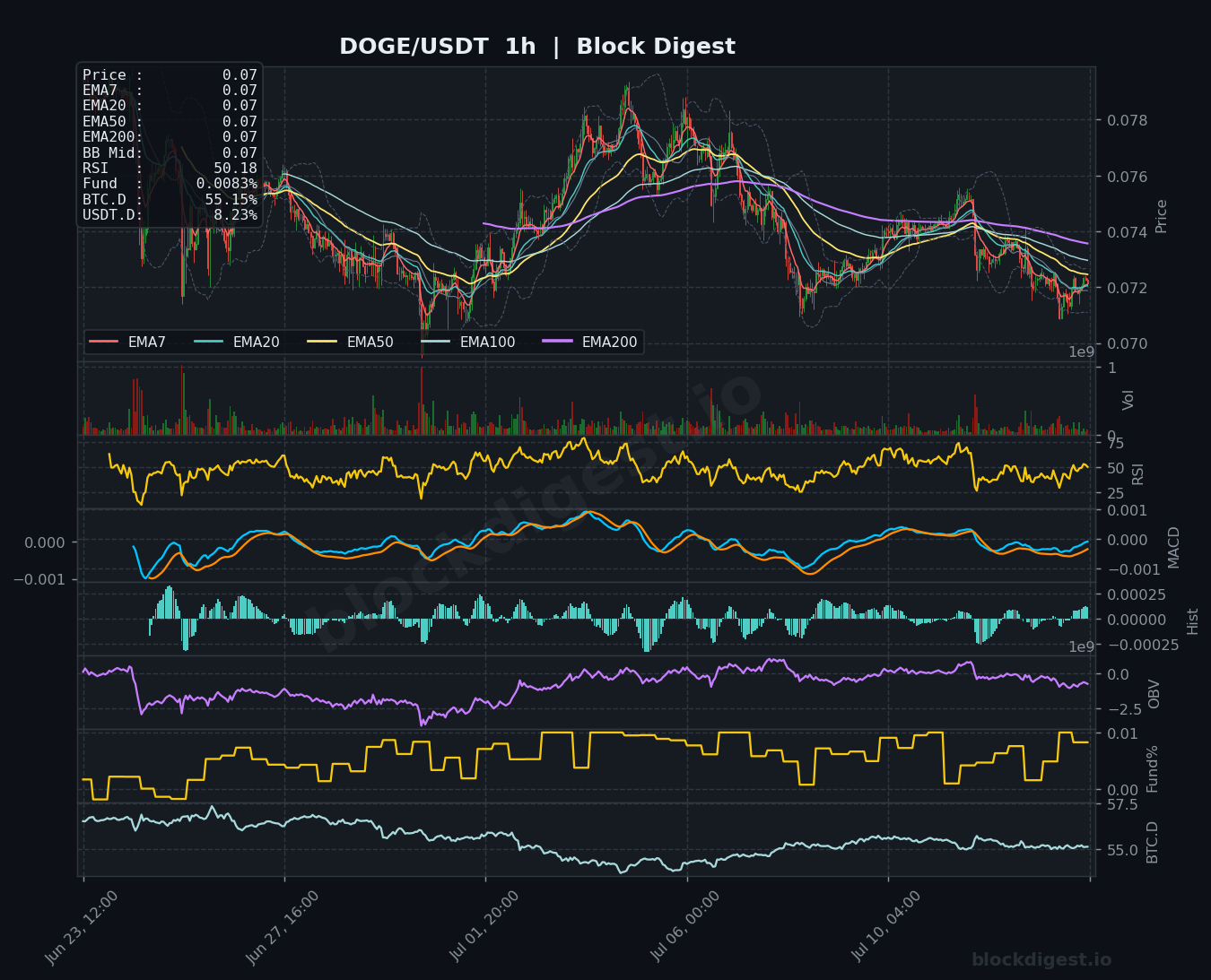Image resolution: width=1211 pixels, height=980 pixels.
Task: Select the BB Mid row in the info box
Action: 170,153
